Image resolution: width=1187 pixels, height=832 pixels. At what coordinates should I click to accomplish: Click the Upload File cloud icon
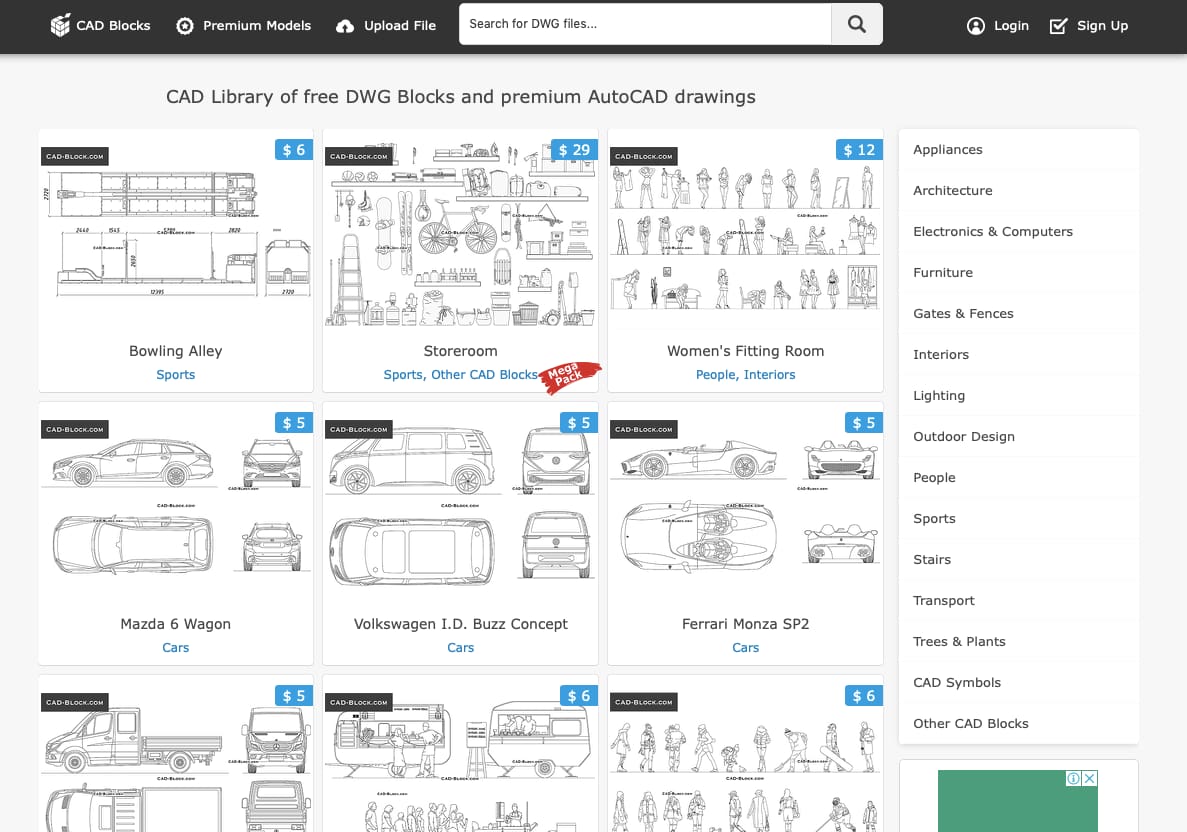[344, 26]
